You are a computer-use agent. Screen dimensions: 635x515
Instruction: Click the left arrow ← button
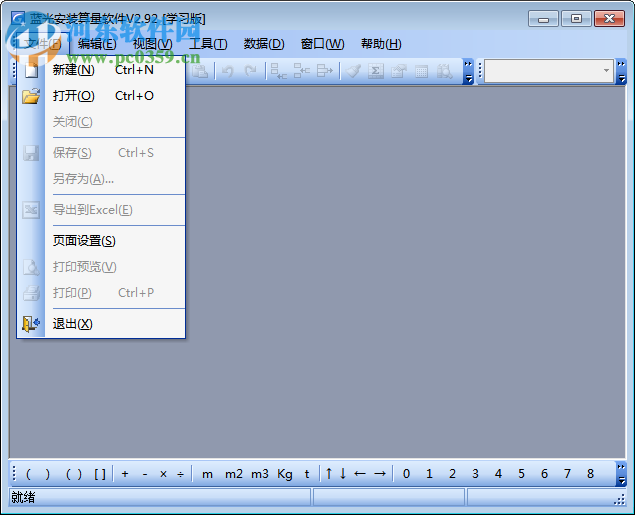(x=360, y=474)
